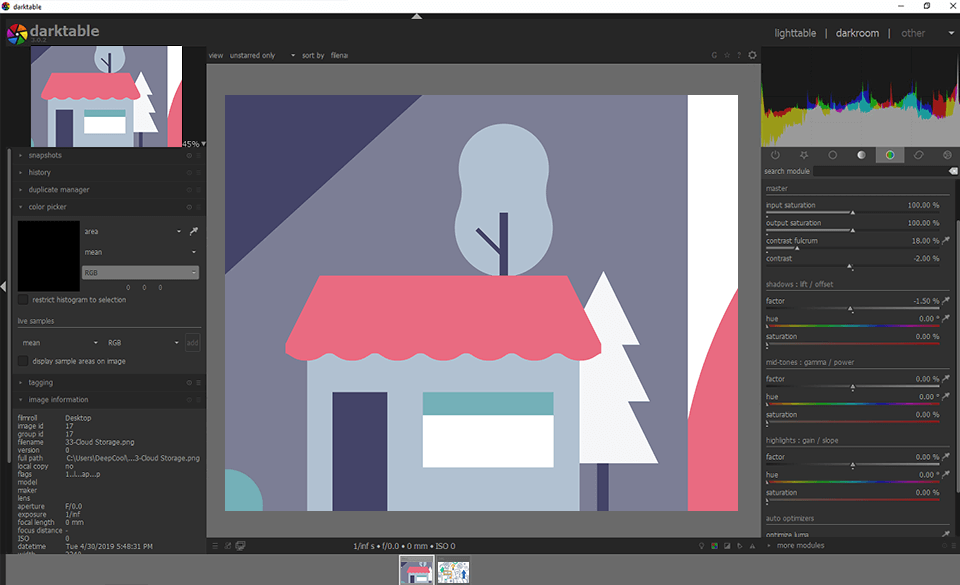The height and width of the screenshot is (585, 960).
Task: Clear the search module field
Action: point(953,171)
